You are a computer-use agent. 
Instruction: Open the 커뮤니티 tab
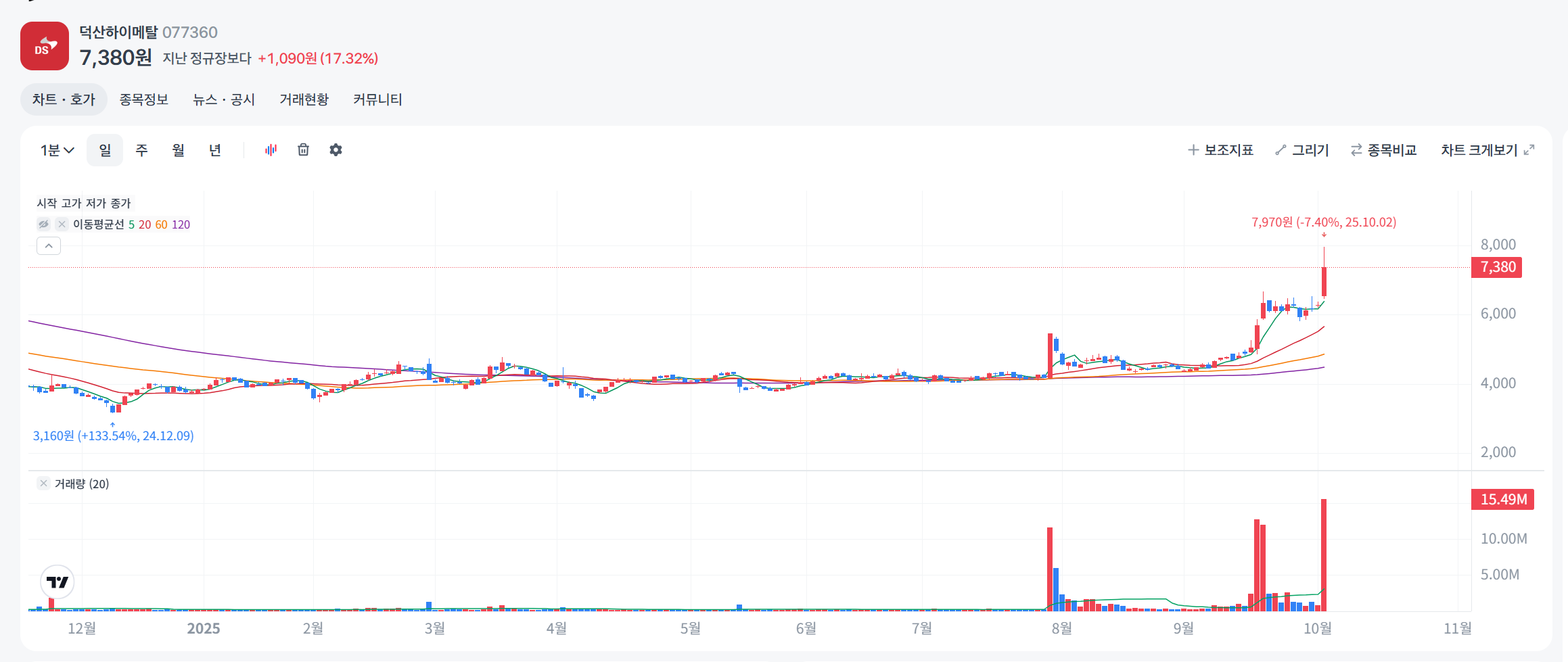point(377,99)
